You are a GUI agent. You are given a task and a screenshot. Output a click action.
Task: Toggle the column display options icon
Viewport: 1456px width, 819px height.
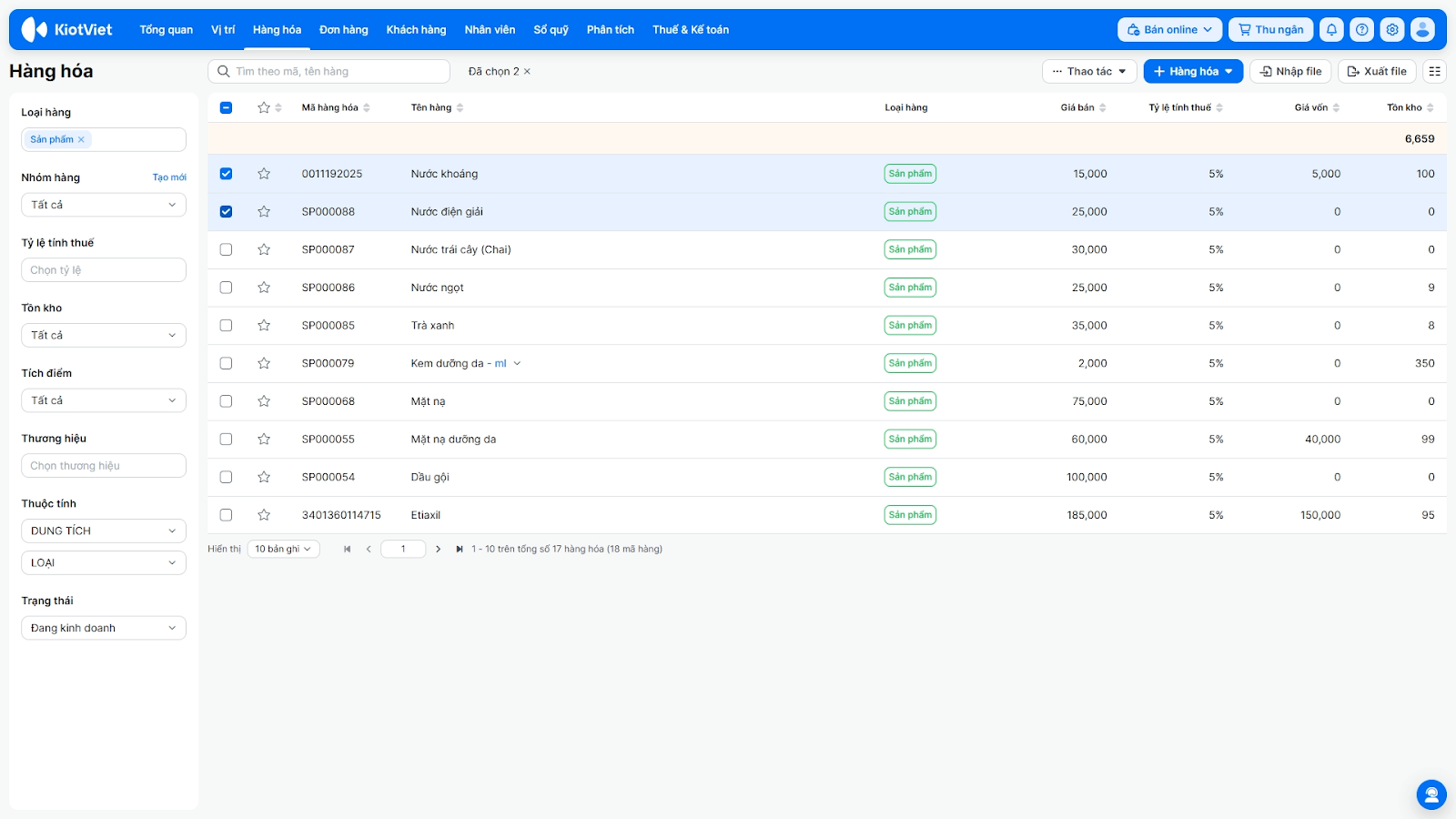(x=1434, y=71)
